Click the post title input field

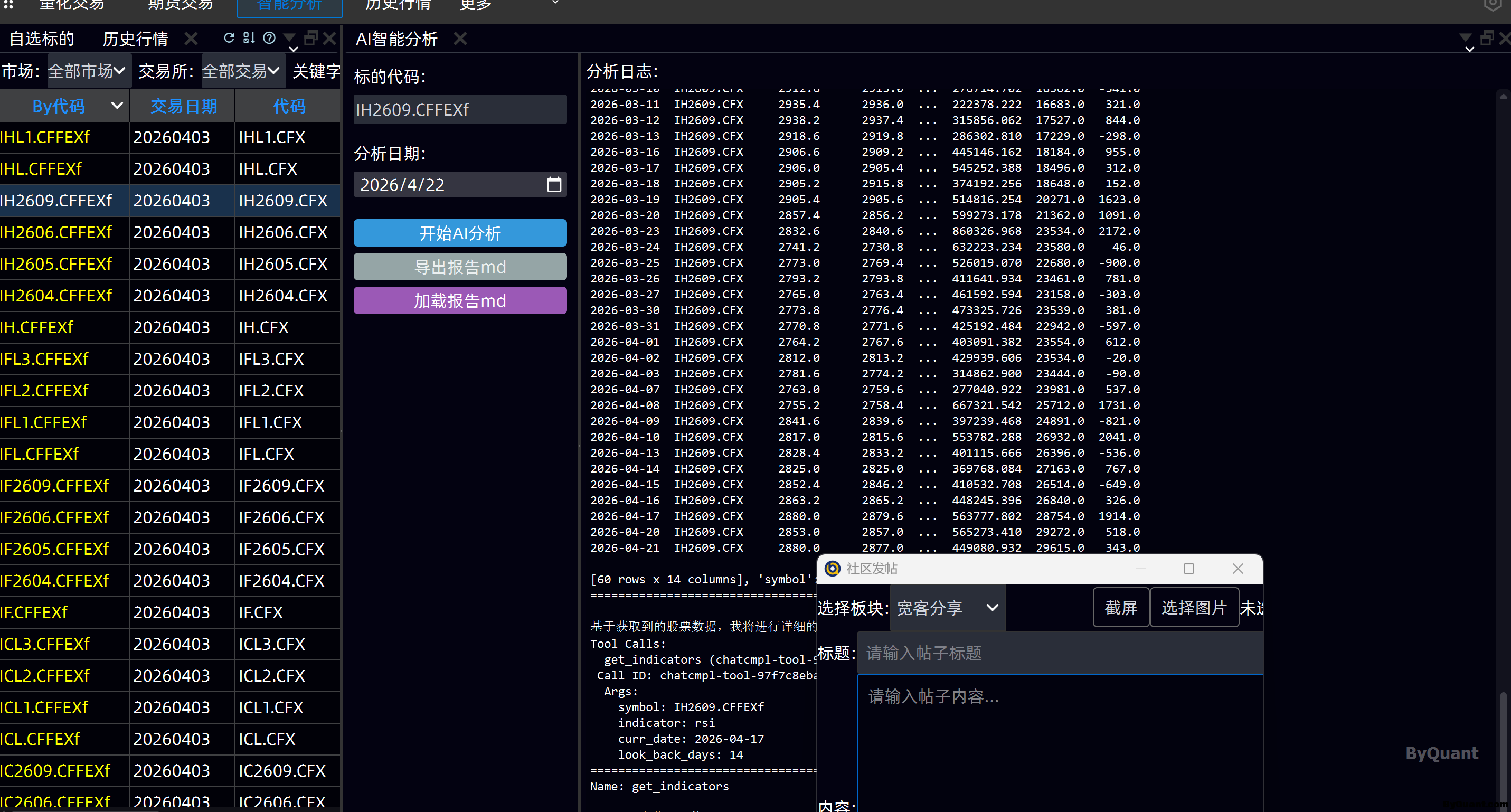(1060, 653)
